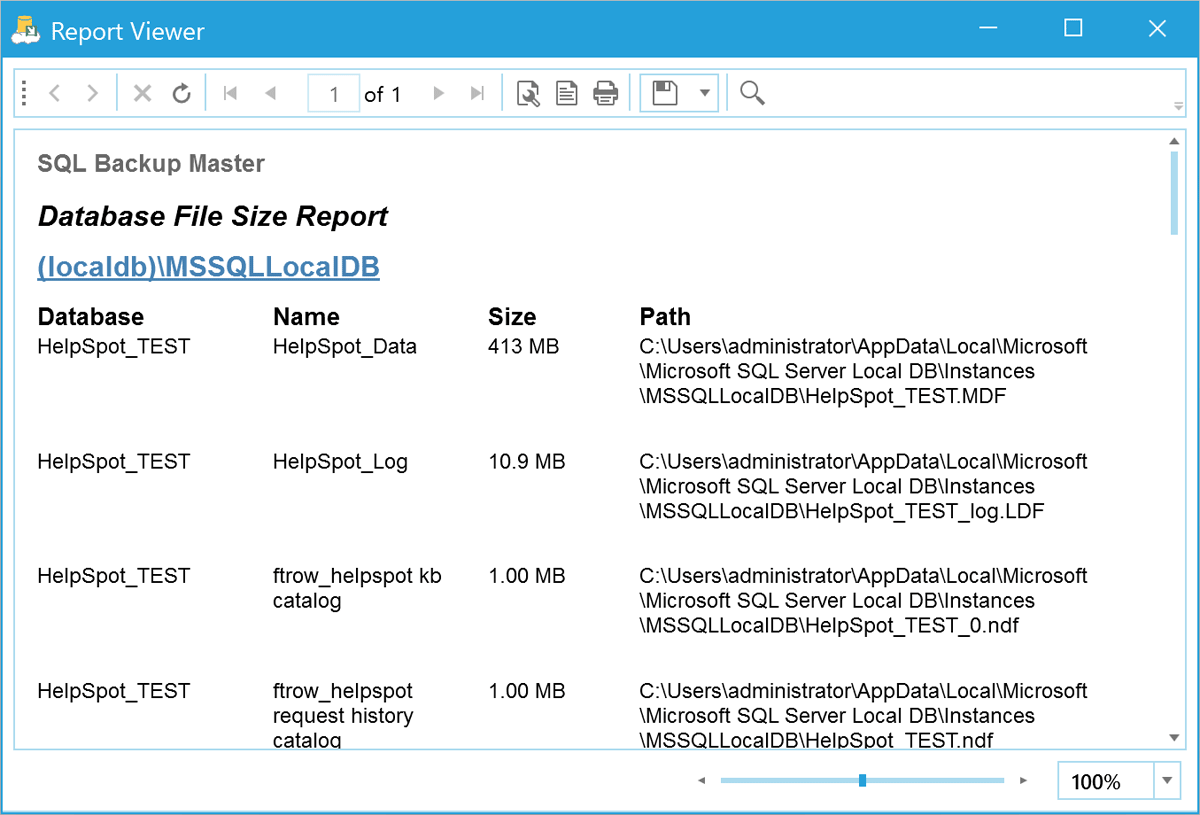Select HelpSpot_TEST in the HelpSpot_Log row
This screenshot has width=1200, height=815.
[114, 462]
